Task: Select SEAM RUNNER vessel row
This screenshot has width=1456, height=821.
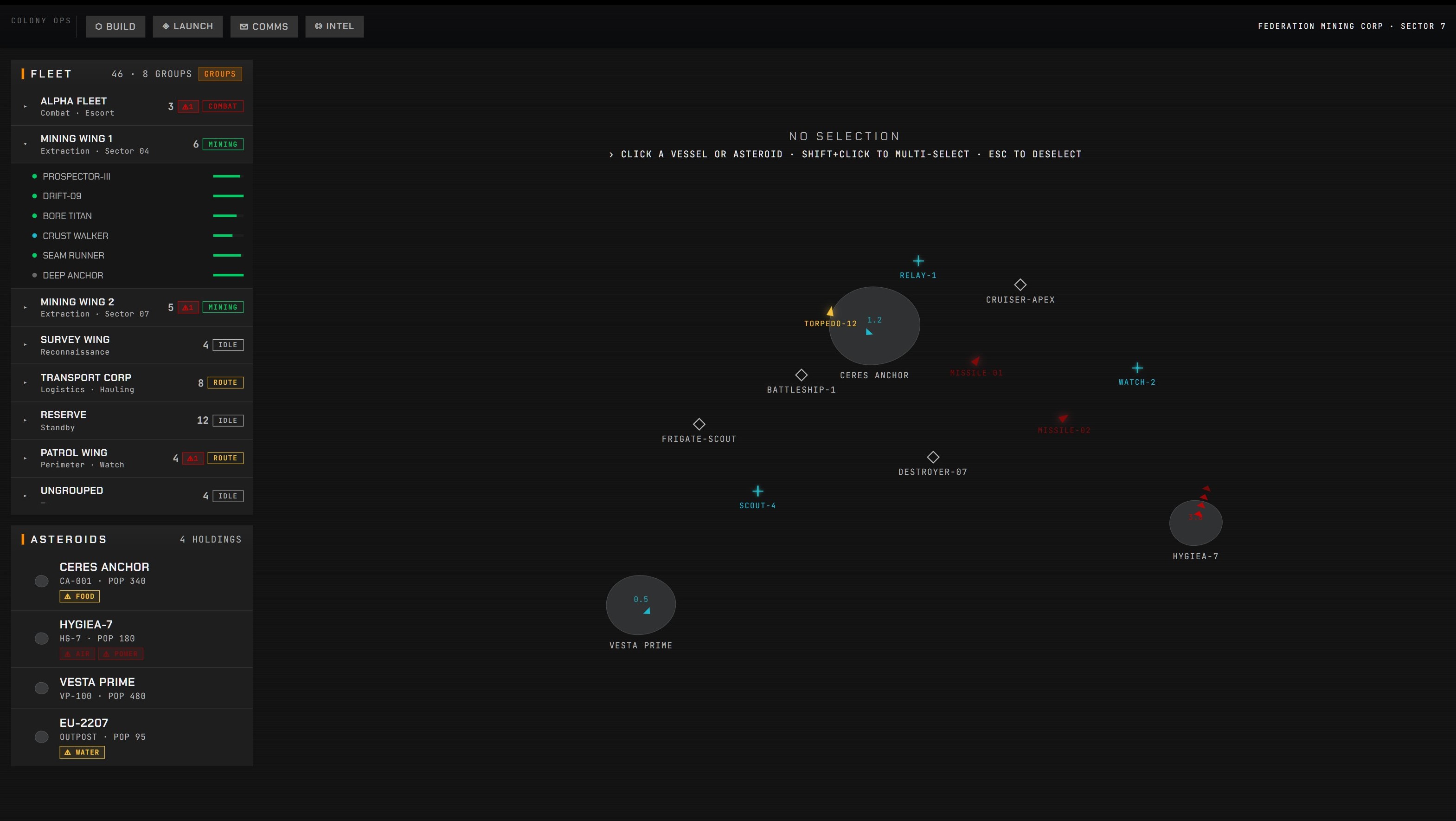Action: (132, 256)
